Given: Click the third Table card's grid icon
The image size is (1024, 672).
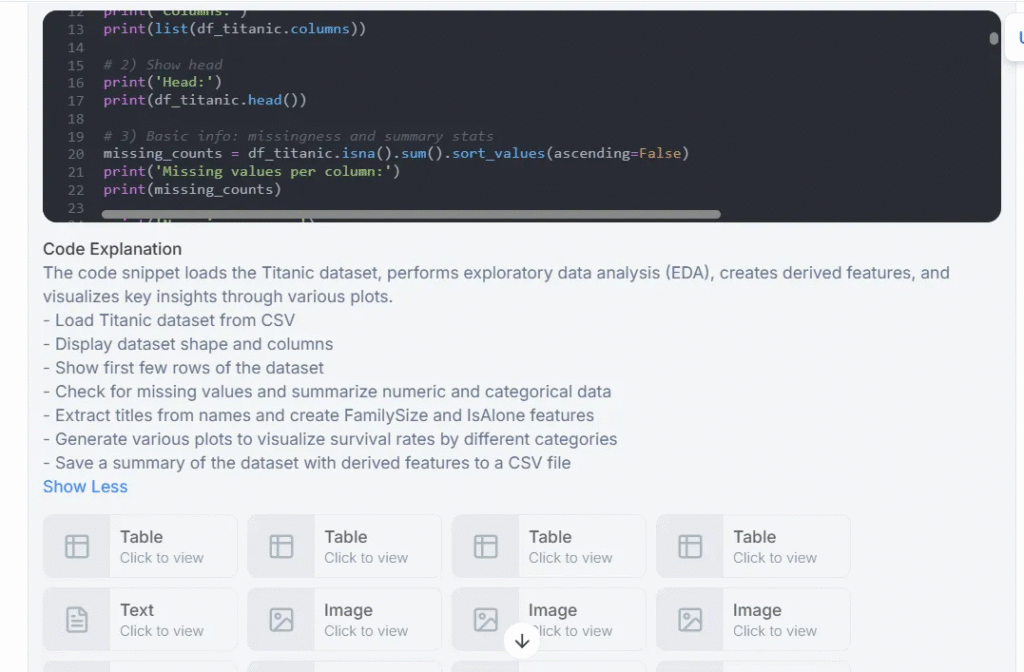Looking at the screenshot, I should pos(486,547).
